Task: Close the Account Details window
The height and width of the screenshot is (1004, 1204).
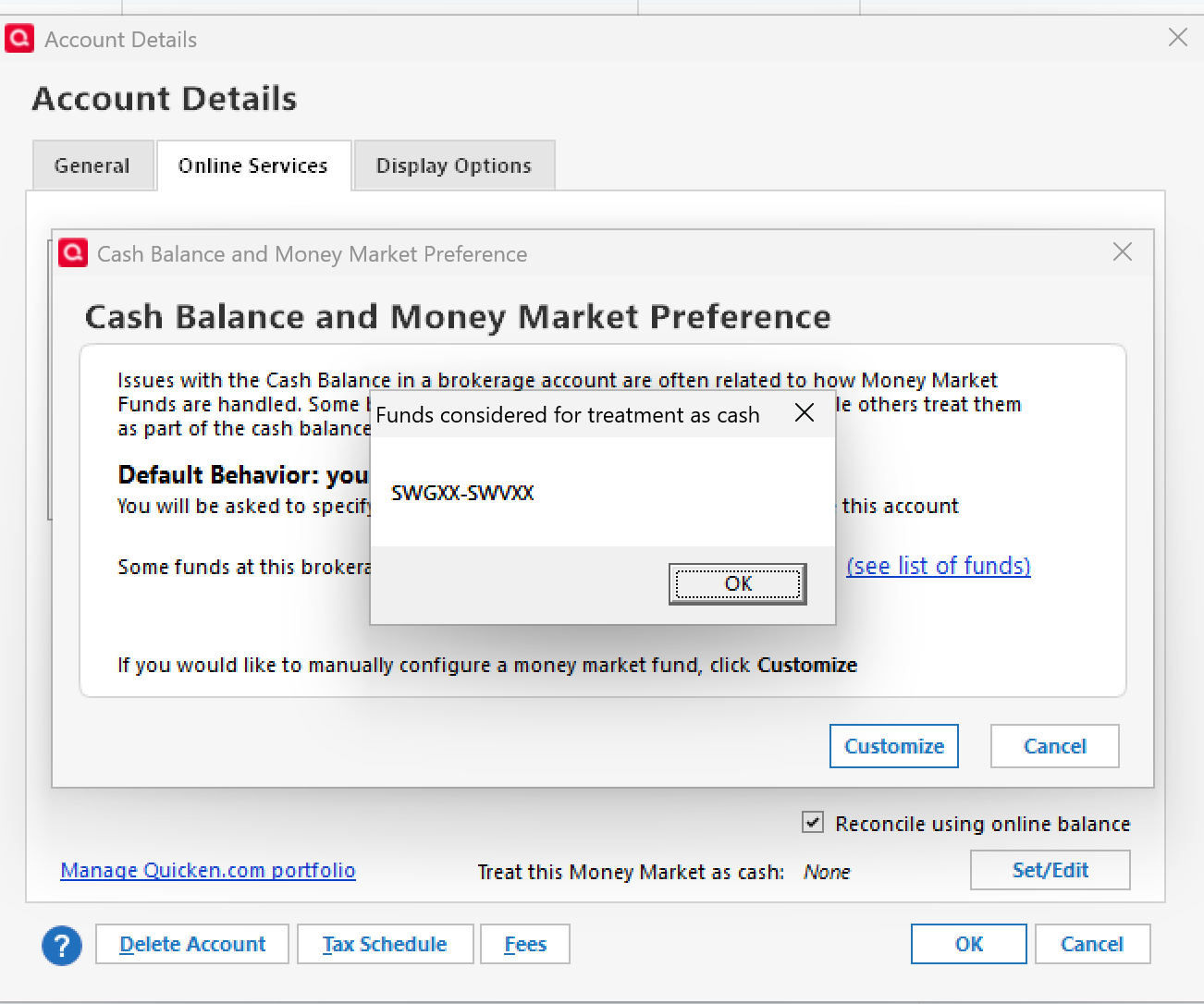Action: [x=1178, y=37]
